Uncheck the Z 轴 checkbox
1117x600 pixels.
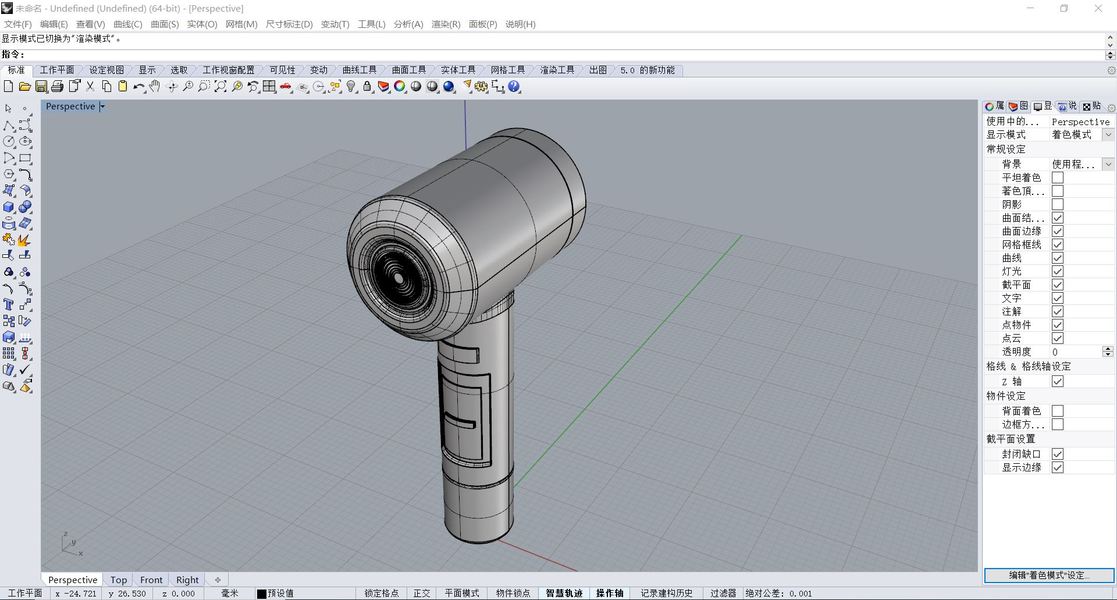tap(1058, 381)
